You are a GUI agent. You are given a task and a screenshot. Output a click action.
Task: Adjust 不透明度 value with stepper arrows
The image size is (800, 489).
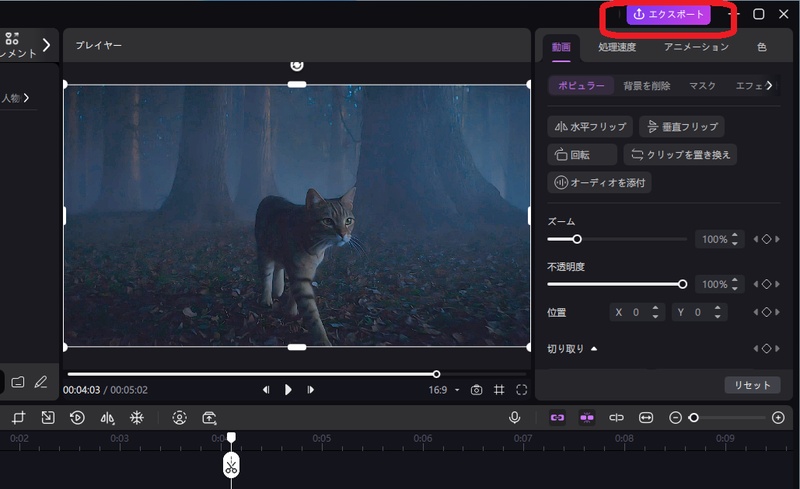[x=735, y=284]
